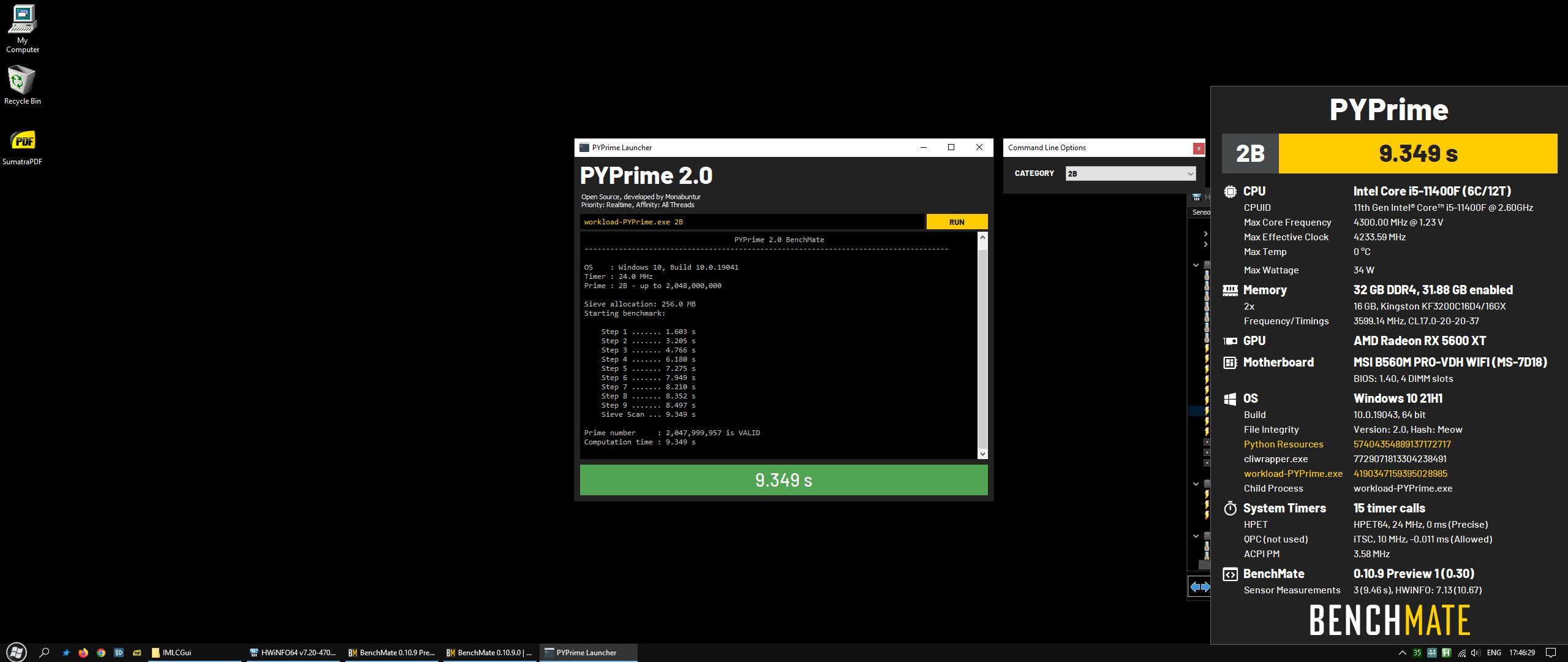The width and height of the screenshot is (1568, 662).
Task: Click PYPrime output scrollbar thumb
Action: [982, 349]
